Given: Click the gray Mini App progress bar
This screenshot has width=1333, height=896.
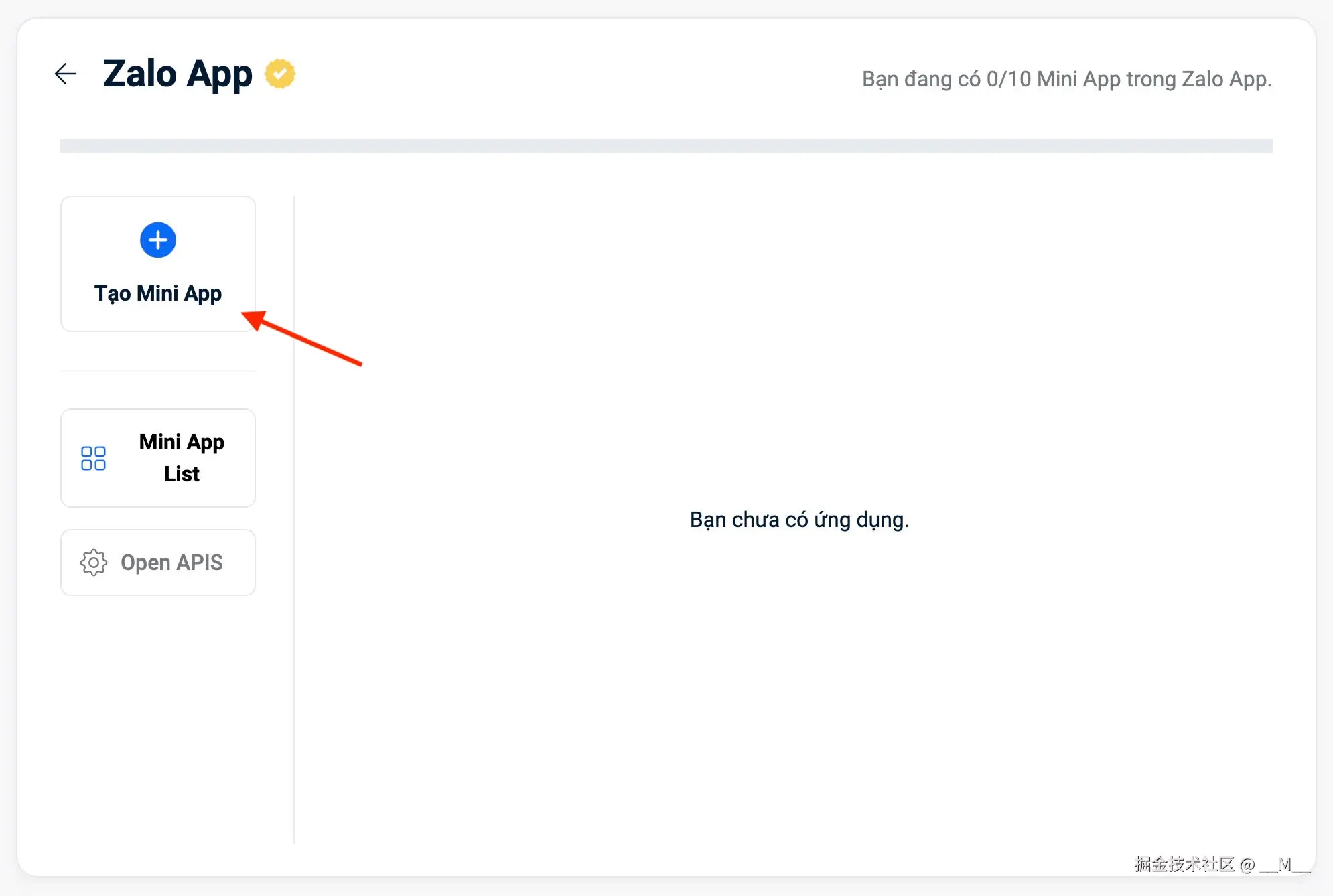Looking at the screenshot, I should [666, 146].
